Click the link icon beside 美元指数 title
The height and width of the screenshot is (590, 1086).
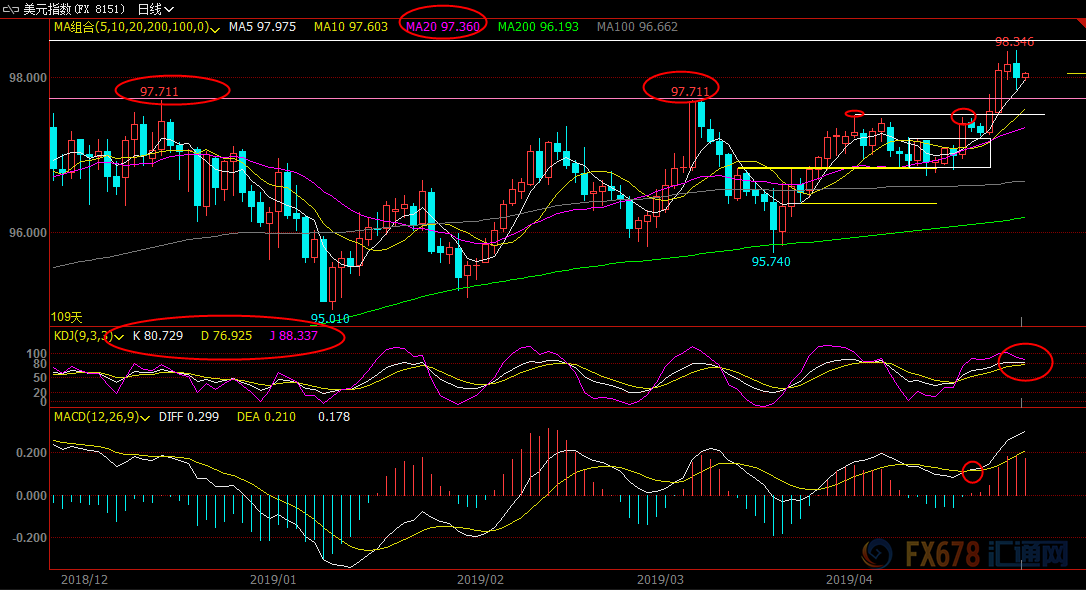click(11, 10)
